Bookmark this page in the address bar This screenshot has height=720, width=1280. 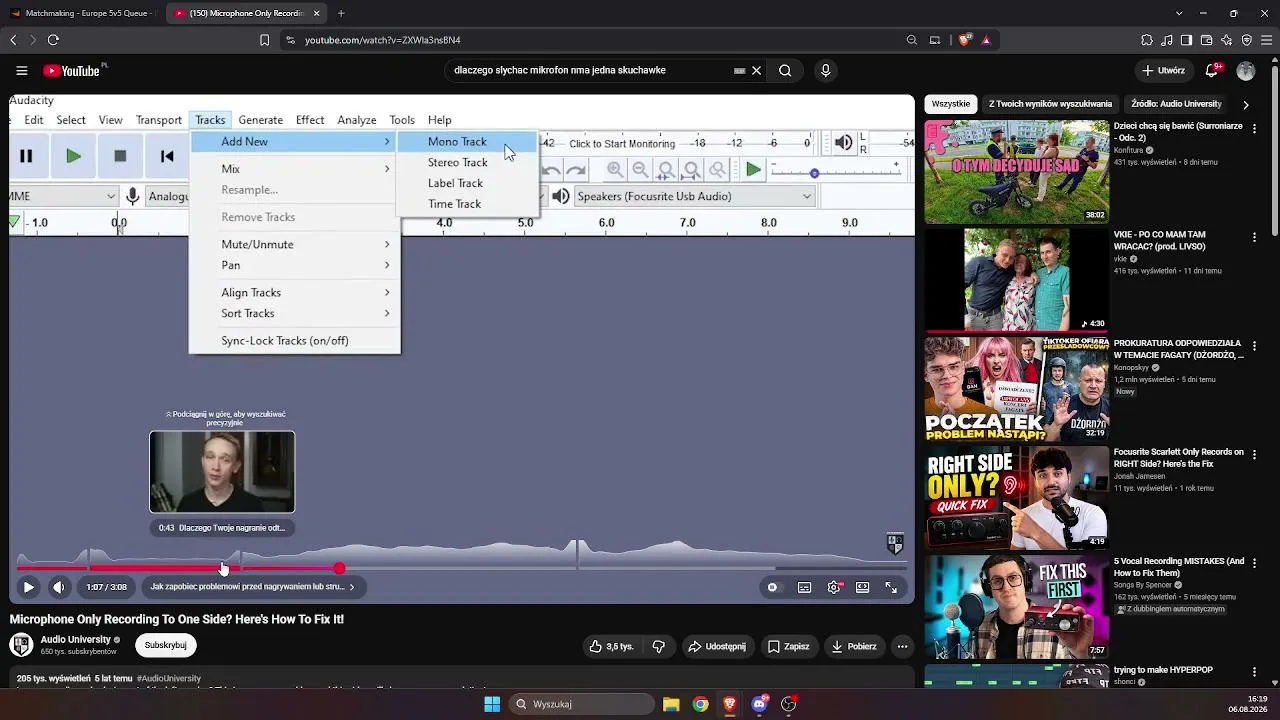click(x=264, y=40)
